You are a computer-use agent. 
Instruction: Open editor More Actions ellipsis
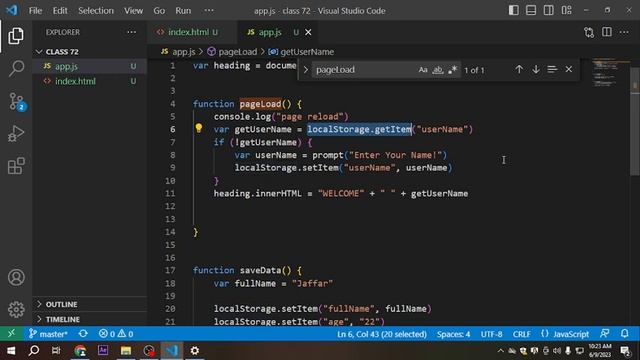(624, 32)
